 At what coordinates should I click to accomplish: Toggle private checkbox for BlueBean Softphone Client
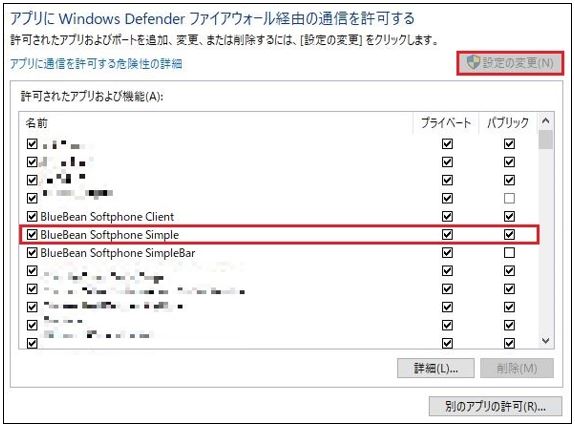coord(447,216)
